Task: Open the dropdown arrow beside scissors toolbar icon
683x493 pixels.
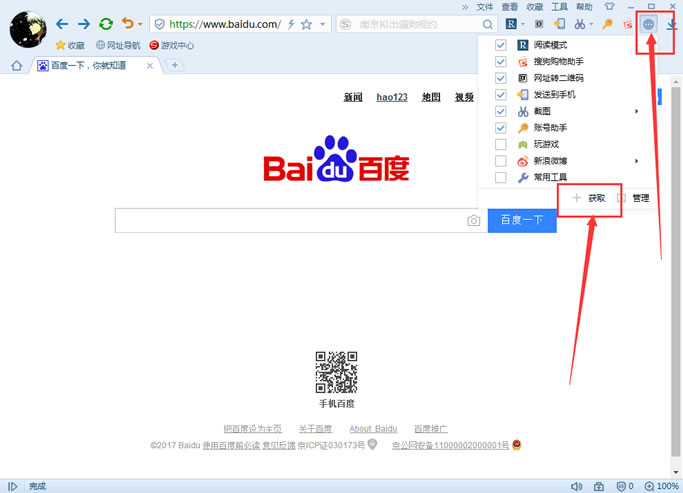Action: 591,24
